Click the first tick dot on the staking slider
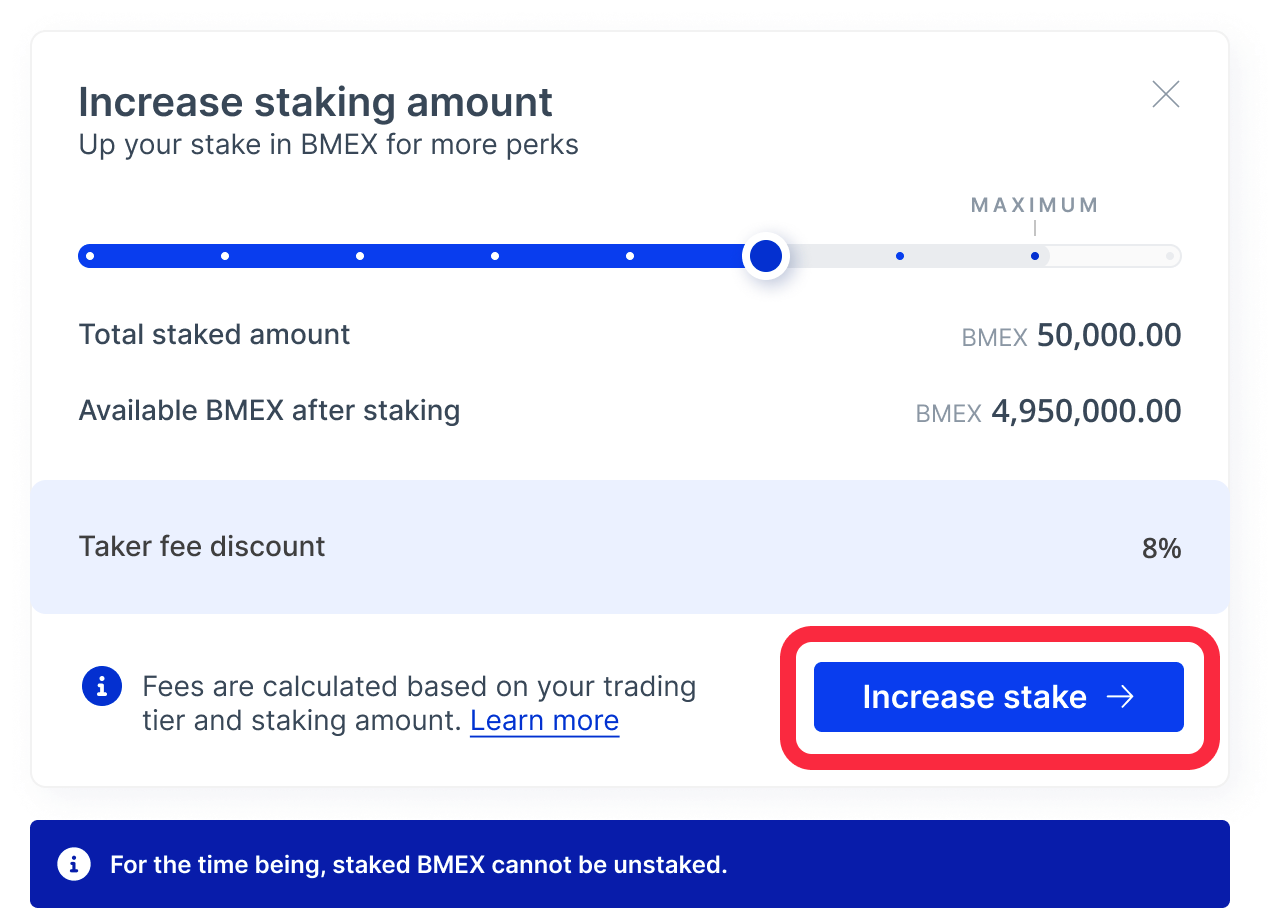Image resolution: width=1280 pixels, height=908 pixels. tap(90, 256)
